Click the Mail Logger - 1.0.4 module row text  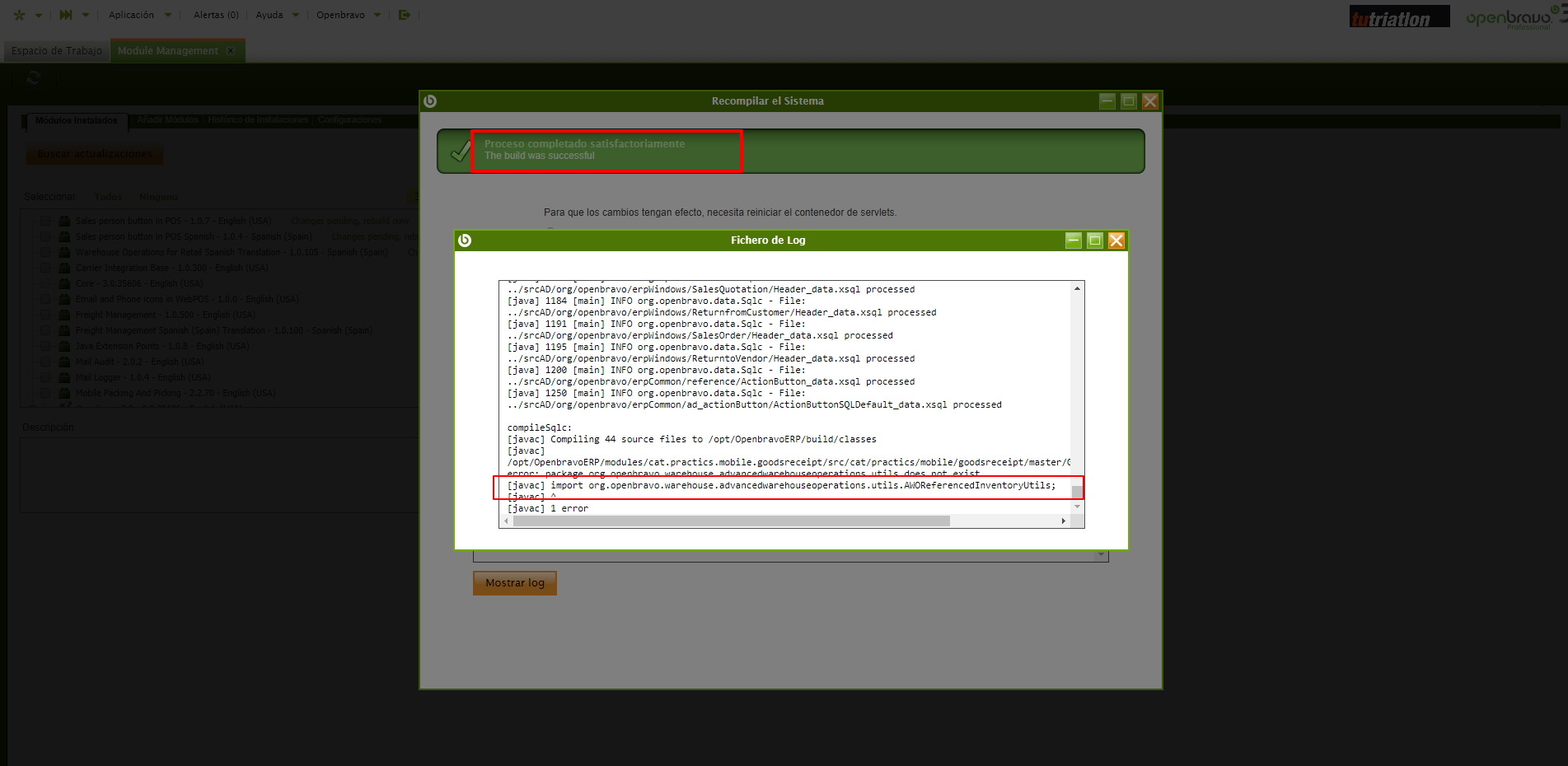coord(143,377)
